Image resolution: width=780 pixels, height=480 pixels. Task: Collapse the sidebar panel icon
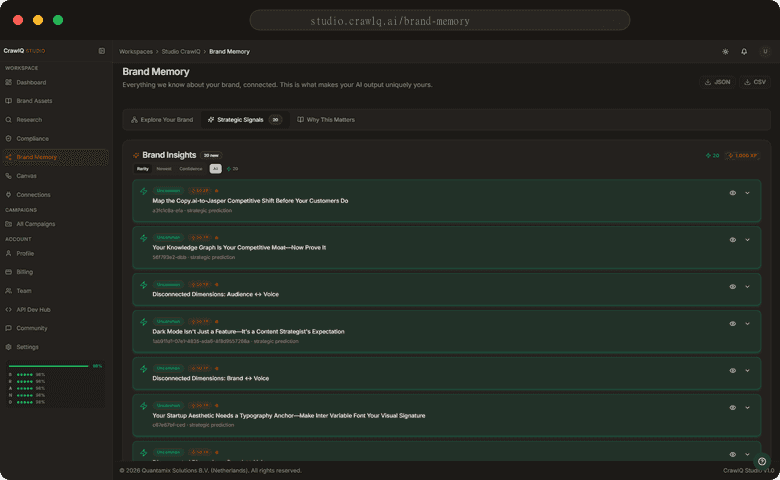[102, 51]
